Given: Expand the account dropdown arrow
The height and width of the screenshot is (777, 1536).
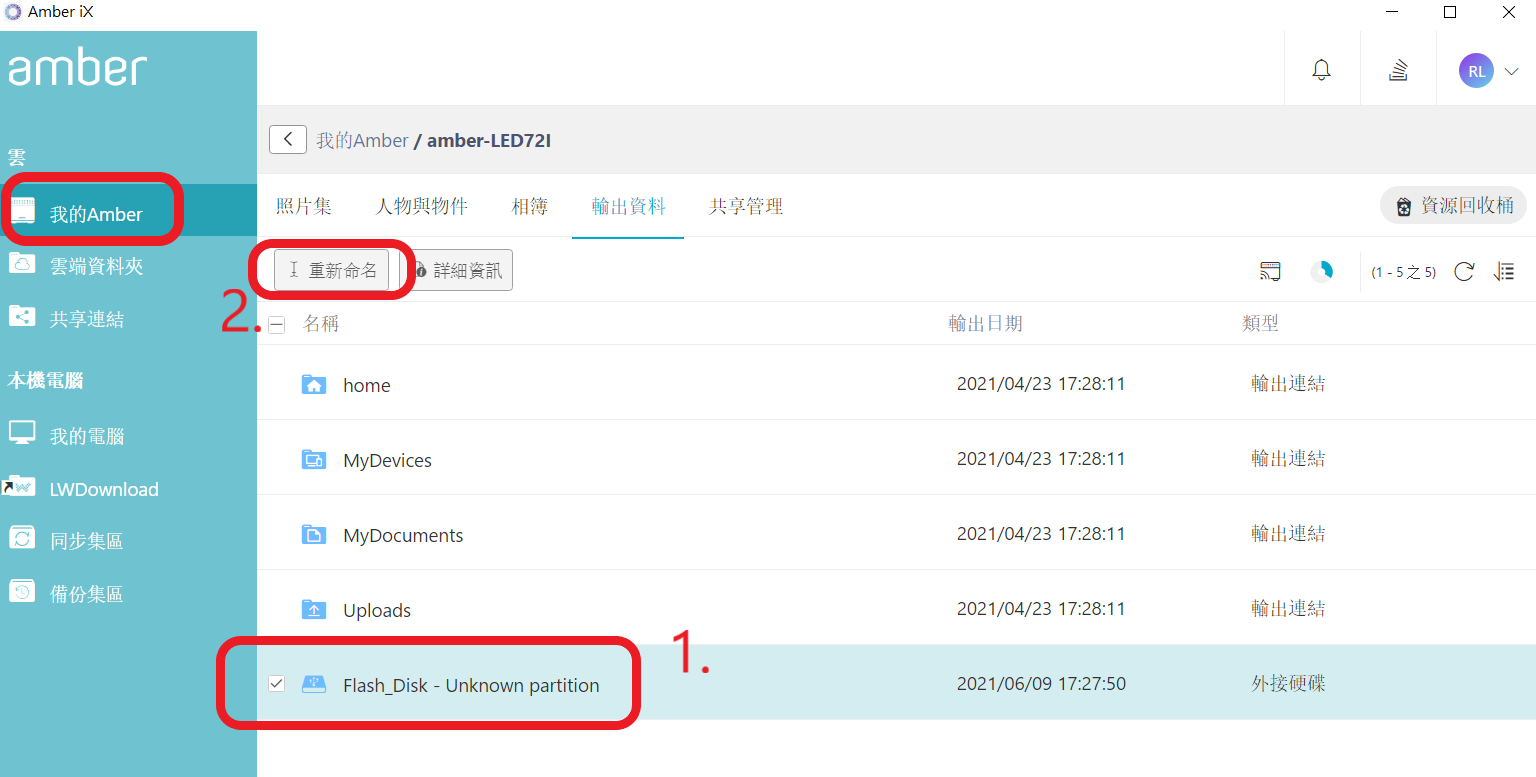Looking at the screenshot, I should pyautogui.click(x=1512, y=71).
